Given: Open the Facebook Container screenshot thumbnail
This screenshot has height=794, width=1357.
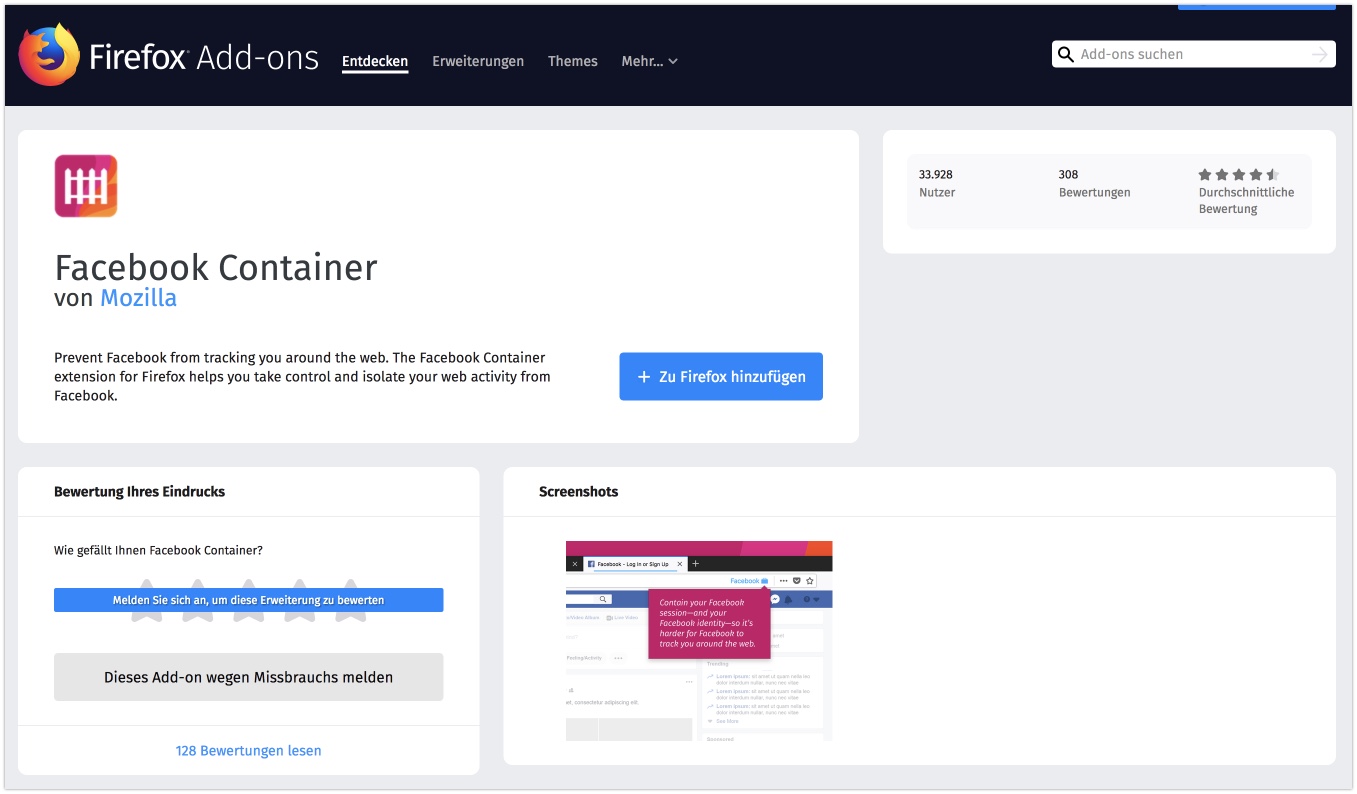Looking at the screenshot, I should coord(699,640).
